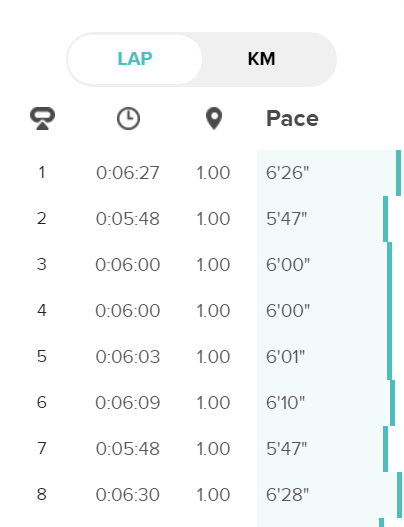Click lap 1 pace value 6'26"
The height and width of the screenshot is (527, 404).
pyautogui.click(x=287, y=173)
